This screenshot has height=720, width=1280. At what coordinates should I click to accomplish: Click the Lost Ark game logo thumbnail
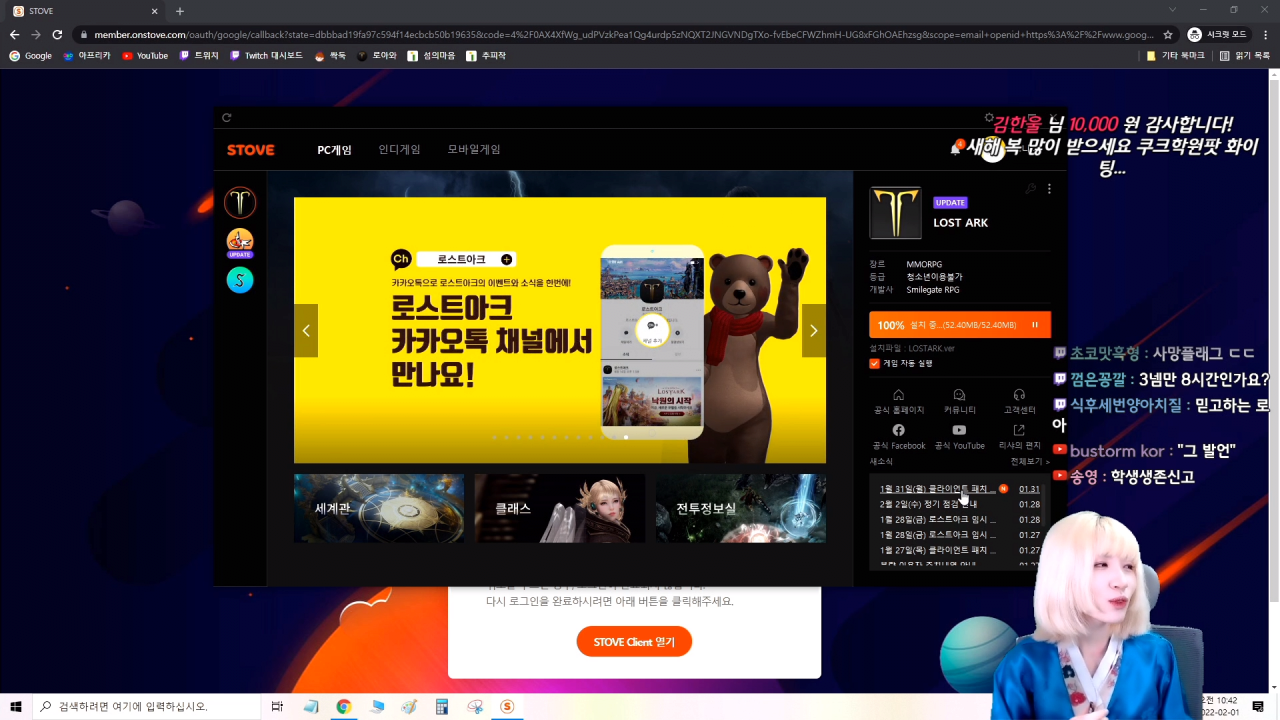click(x=895, y=213)
